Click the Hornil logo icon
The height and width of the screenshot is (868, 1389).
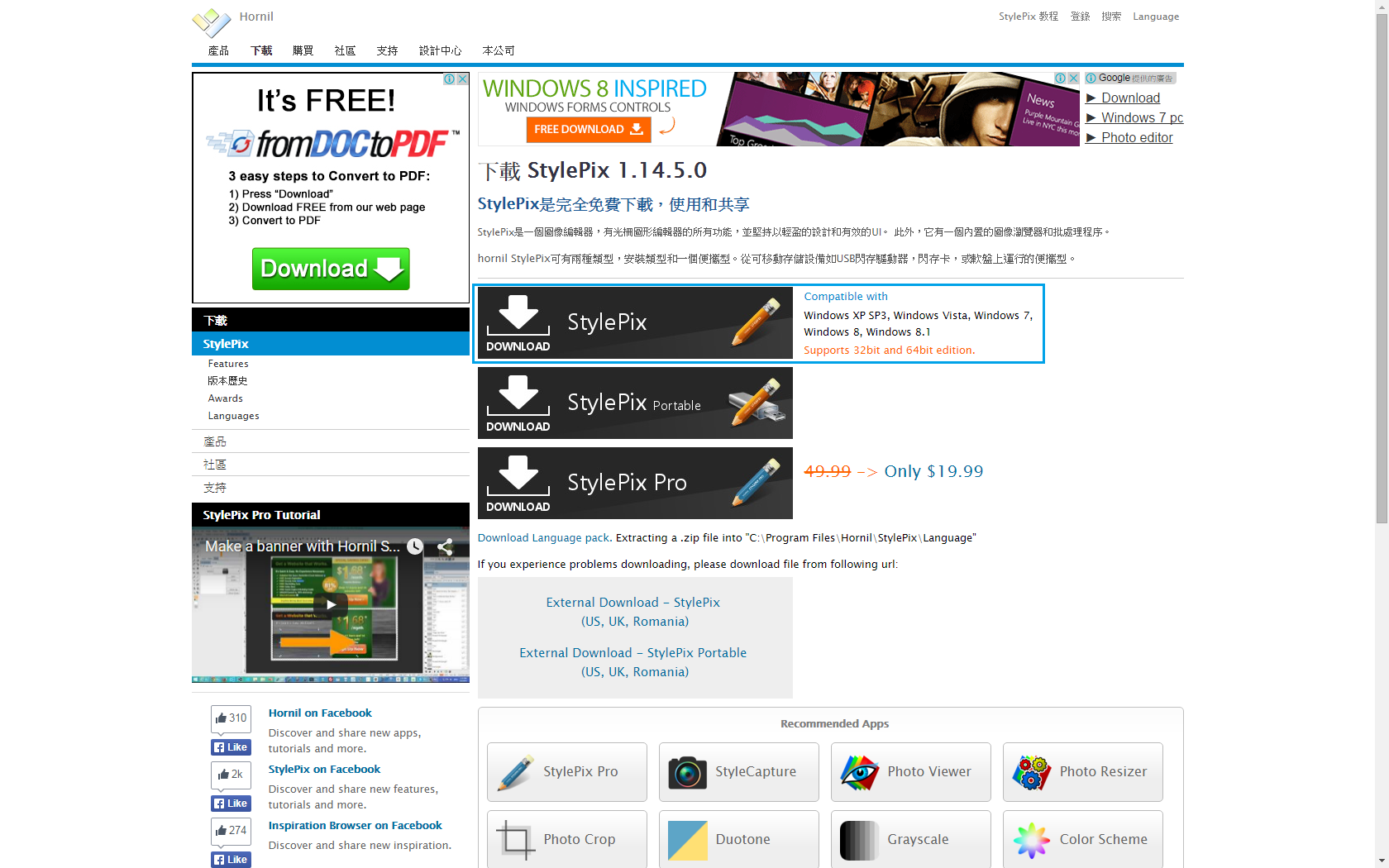212,22
